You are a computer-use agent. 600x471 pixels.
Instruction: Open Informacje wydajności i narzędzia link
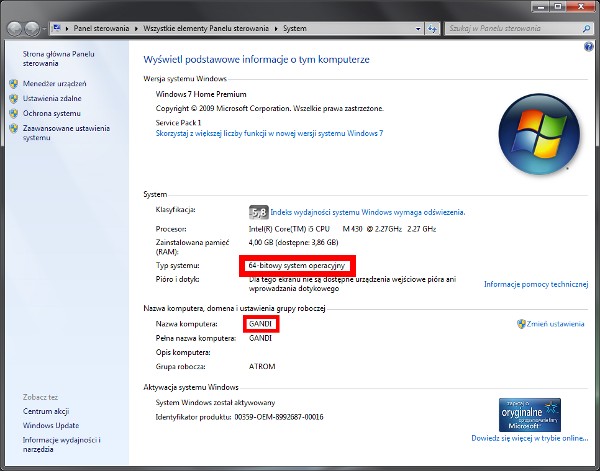62,445
